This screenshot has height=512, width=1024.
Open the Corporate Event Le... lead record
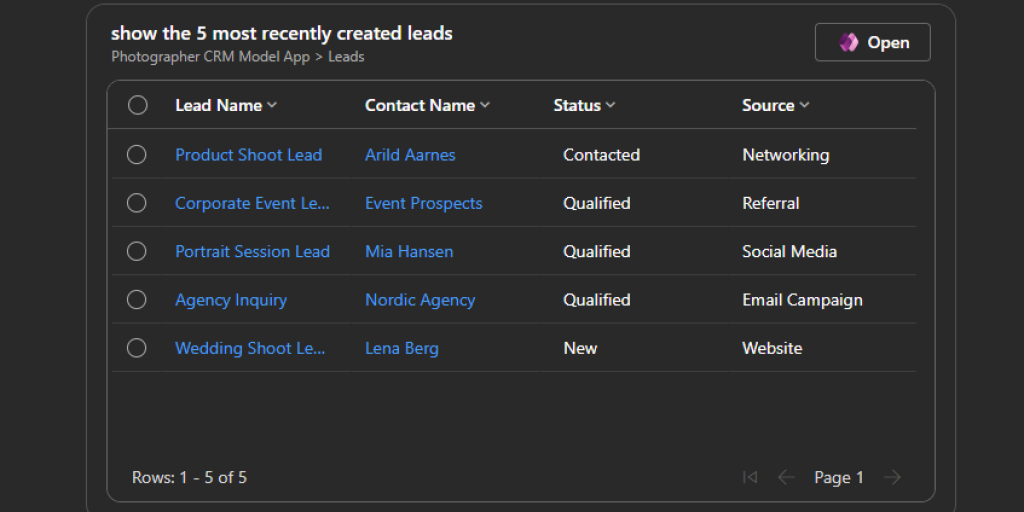tap(252, 203)
